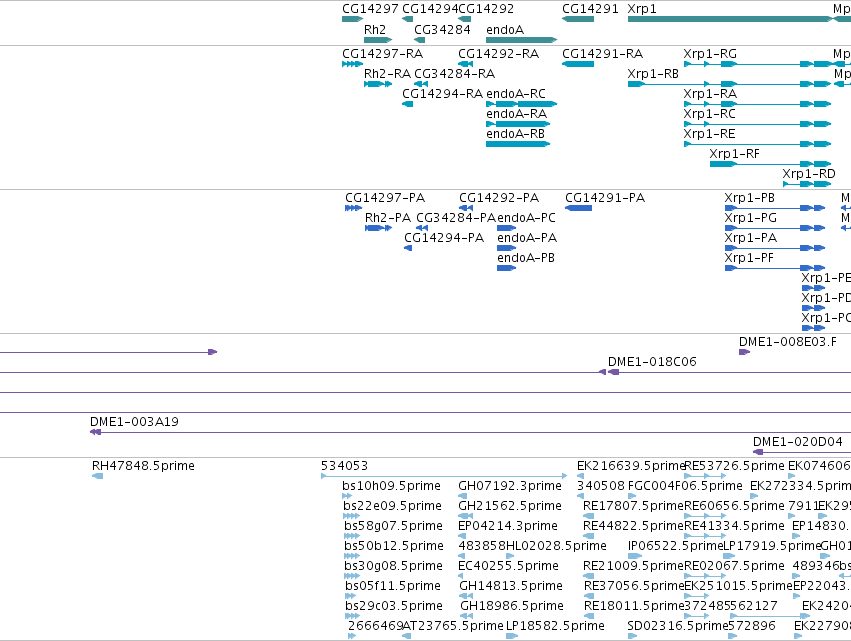This screenshot has height=641, width=851.
Task: Select the endoA-PC protein
Action: [506, 229]
